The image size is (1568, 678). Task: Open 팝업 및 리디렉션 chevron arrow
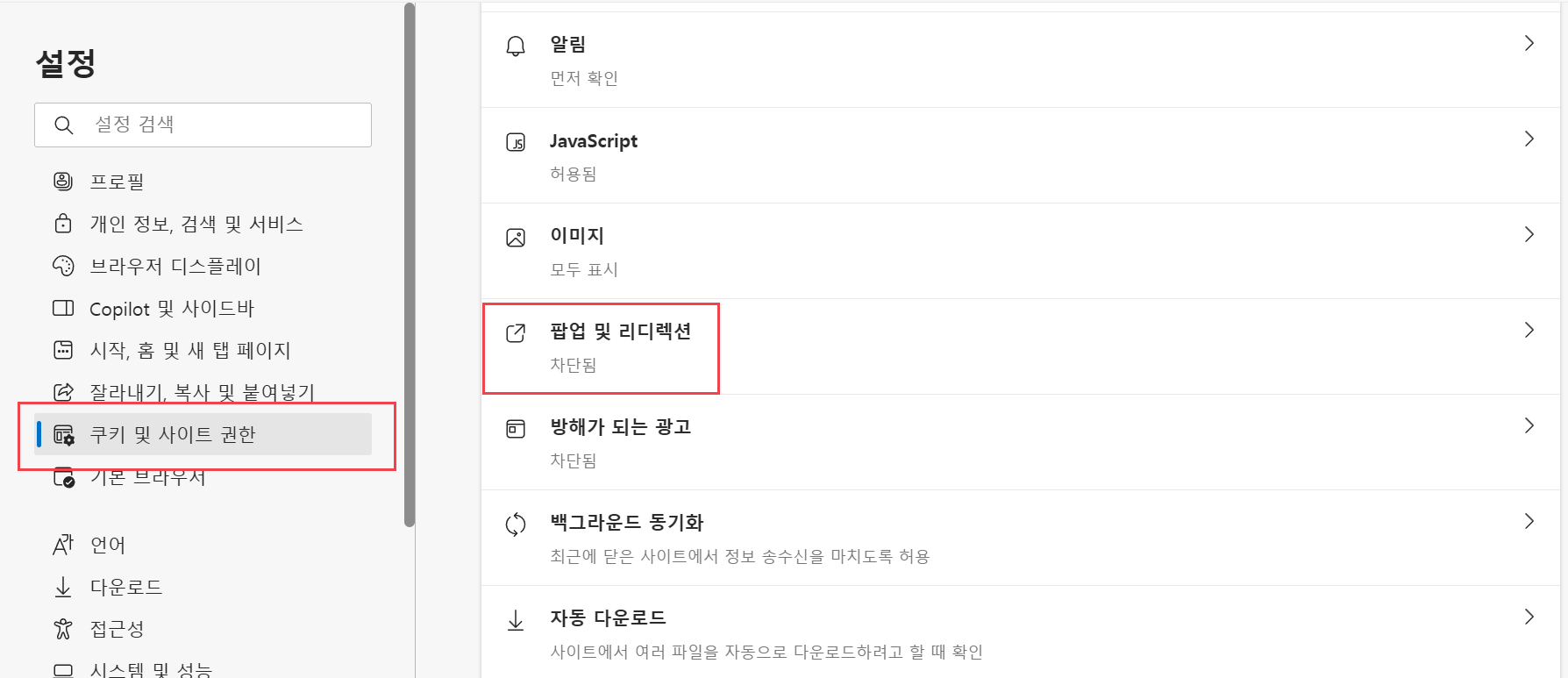coord(1529,330)
